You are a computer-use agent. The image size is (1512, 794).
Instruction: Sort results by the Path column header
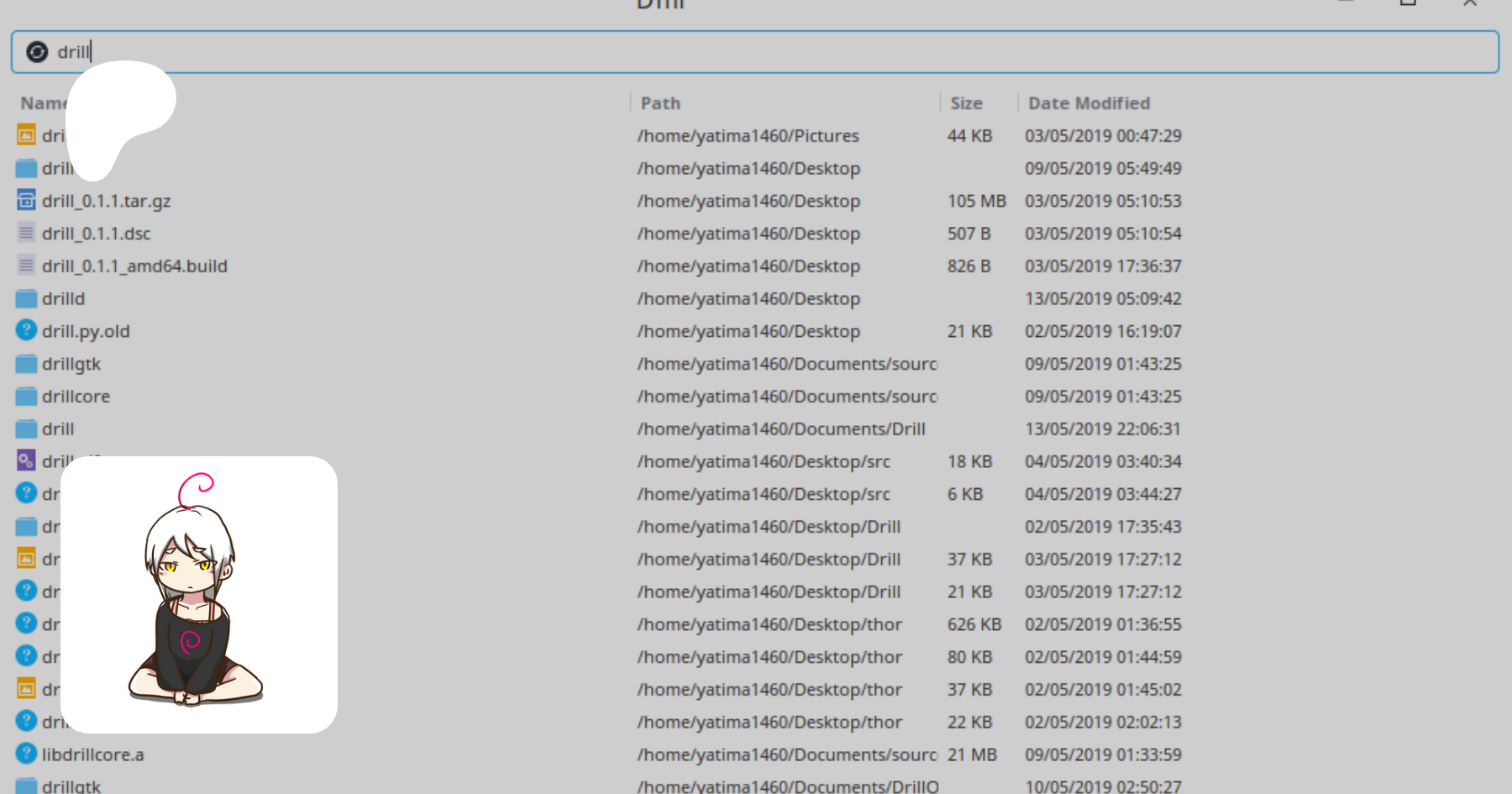(x=660, y=103)
